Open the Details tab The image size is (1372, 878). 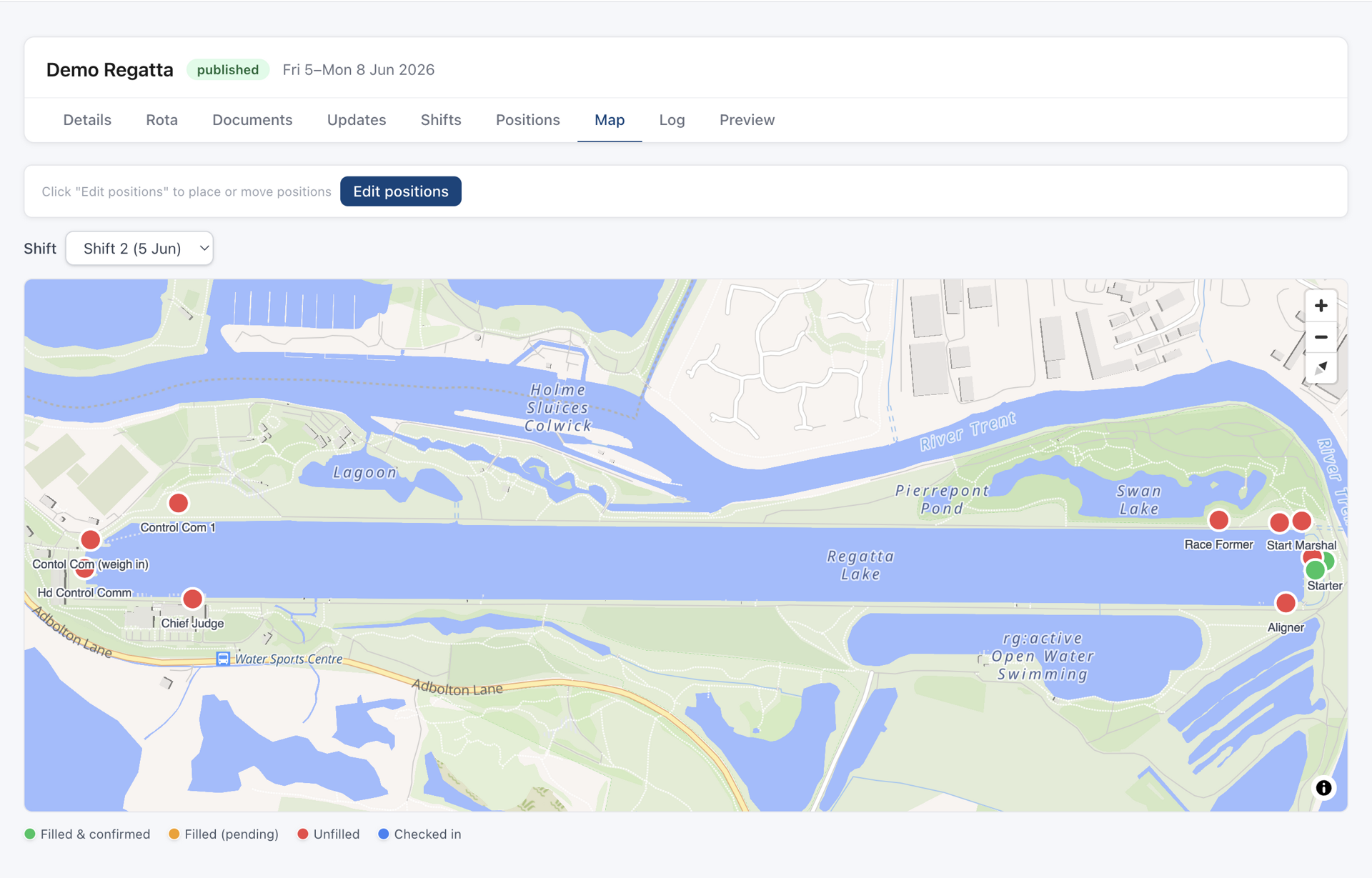(87, 120)
